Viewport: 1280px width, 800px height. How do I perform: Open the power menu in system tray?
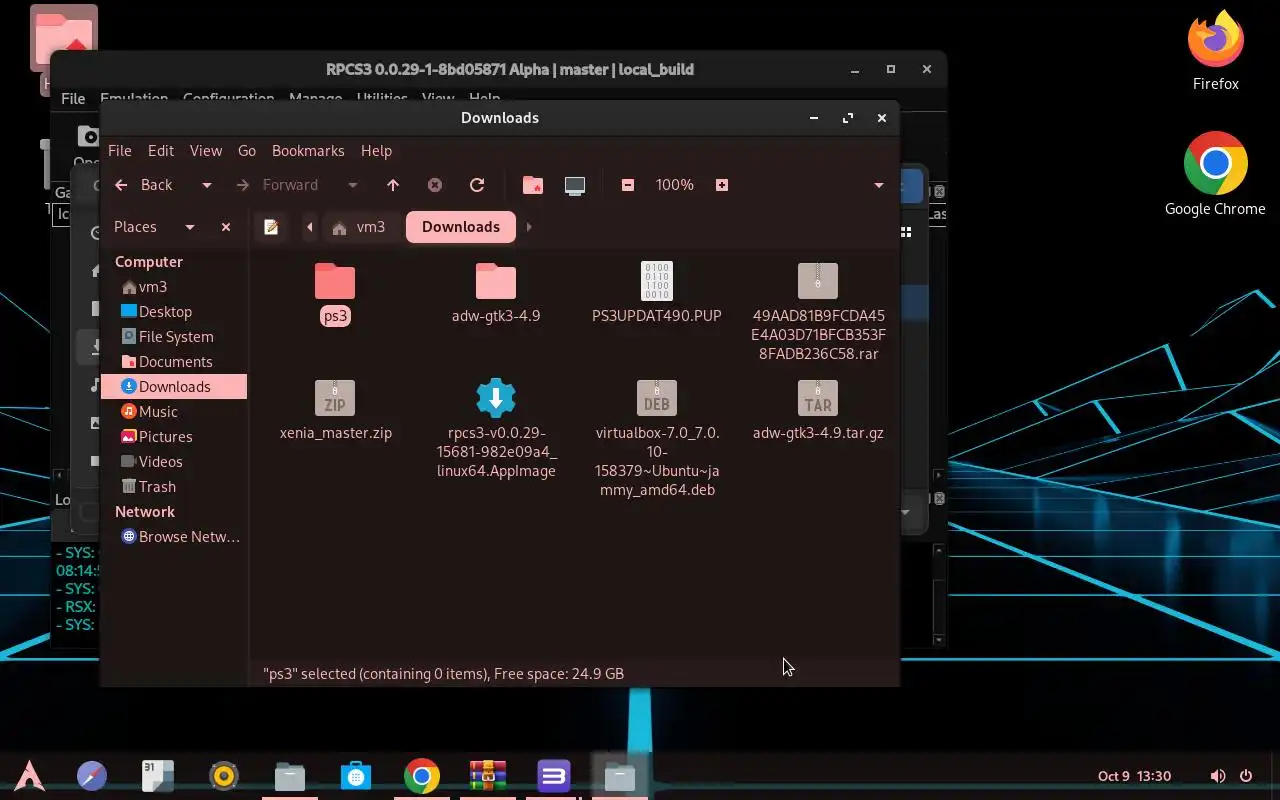pyautogui.click(x=1246, y=776)
